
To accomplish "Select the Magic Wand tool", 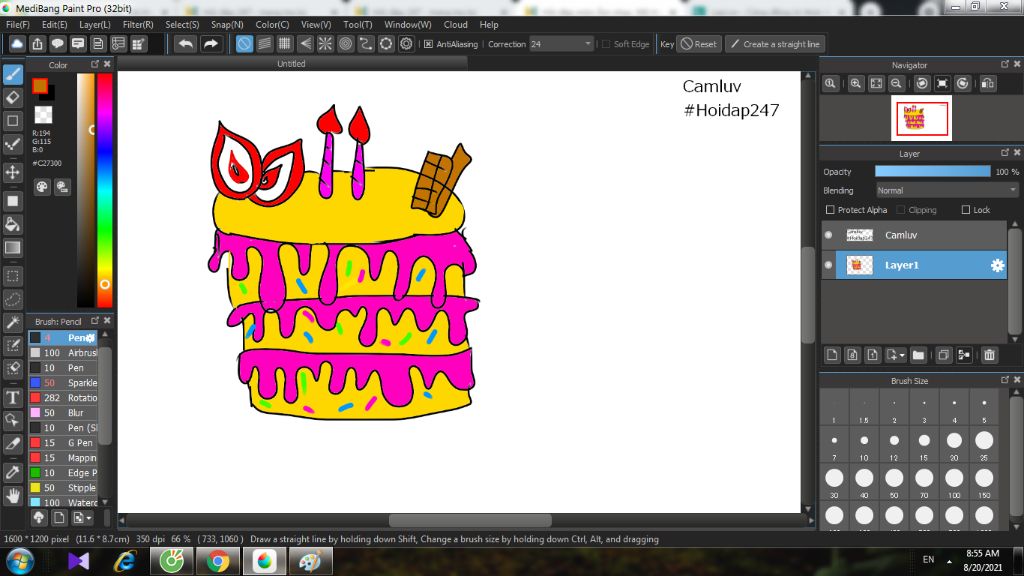I will 12,323.
